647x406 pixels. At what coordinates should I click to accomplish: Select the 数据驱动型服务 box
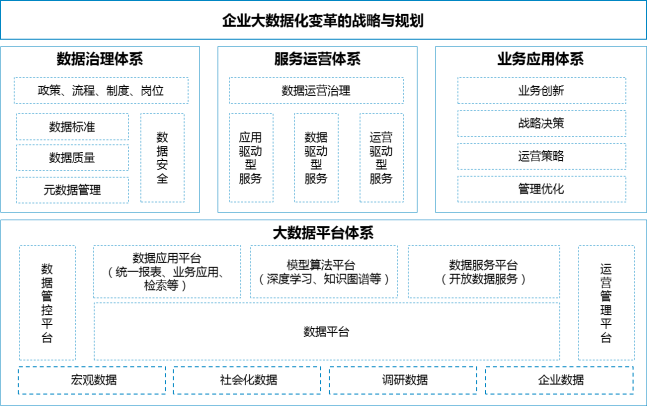point(316,158)
